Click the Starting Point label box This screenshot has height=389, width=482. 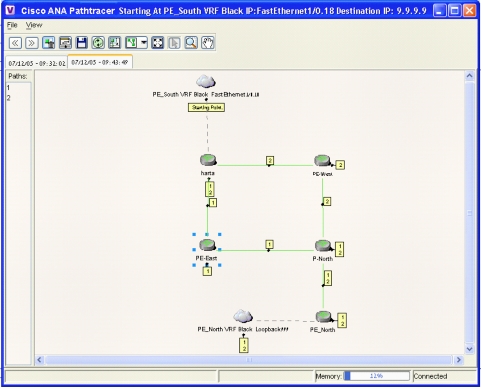click(206, 107)
